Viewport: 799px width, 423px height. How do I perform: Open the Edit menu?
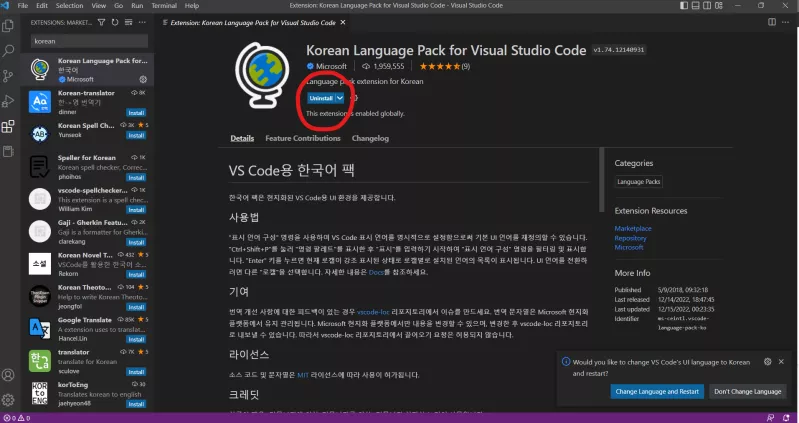click(42, 6)
